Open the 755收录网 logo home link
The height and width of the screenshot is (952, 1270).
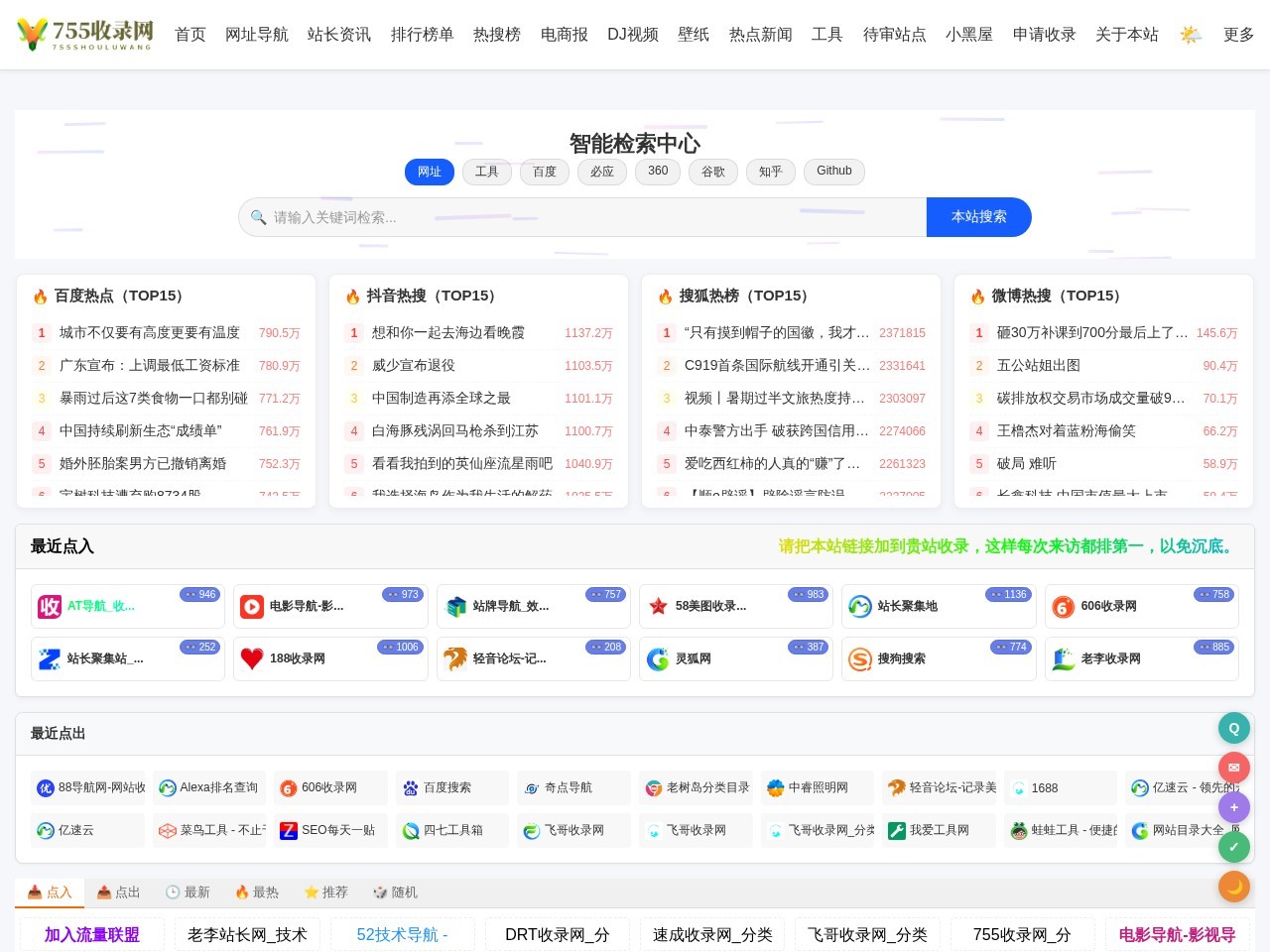tap(85, 34)
